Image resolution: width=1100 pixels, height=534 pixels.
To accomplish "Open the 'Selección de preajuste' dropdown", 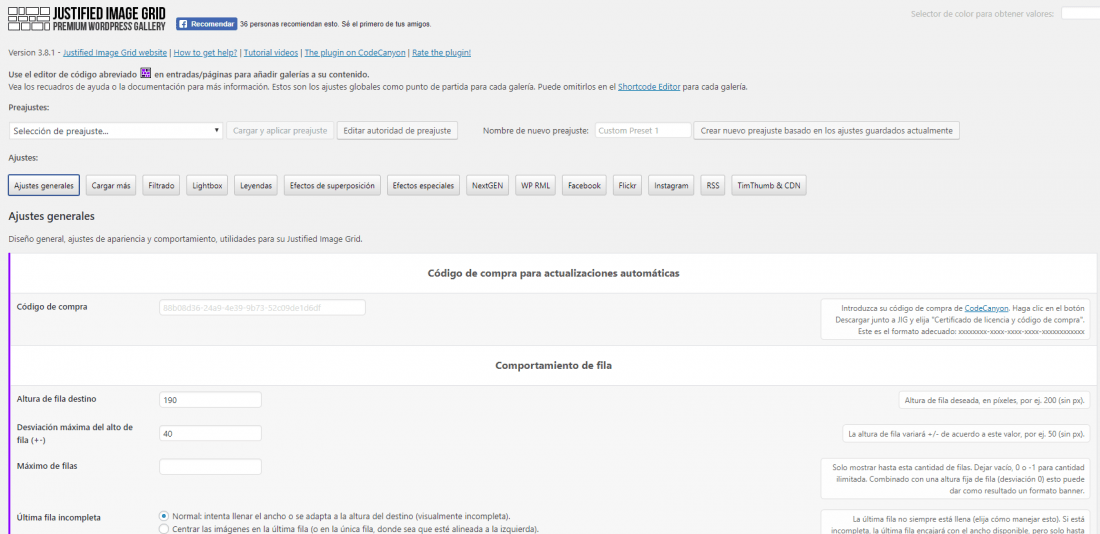I will [116, 131].
